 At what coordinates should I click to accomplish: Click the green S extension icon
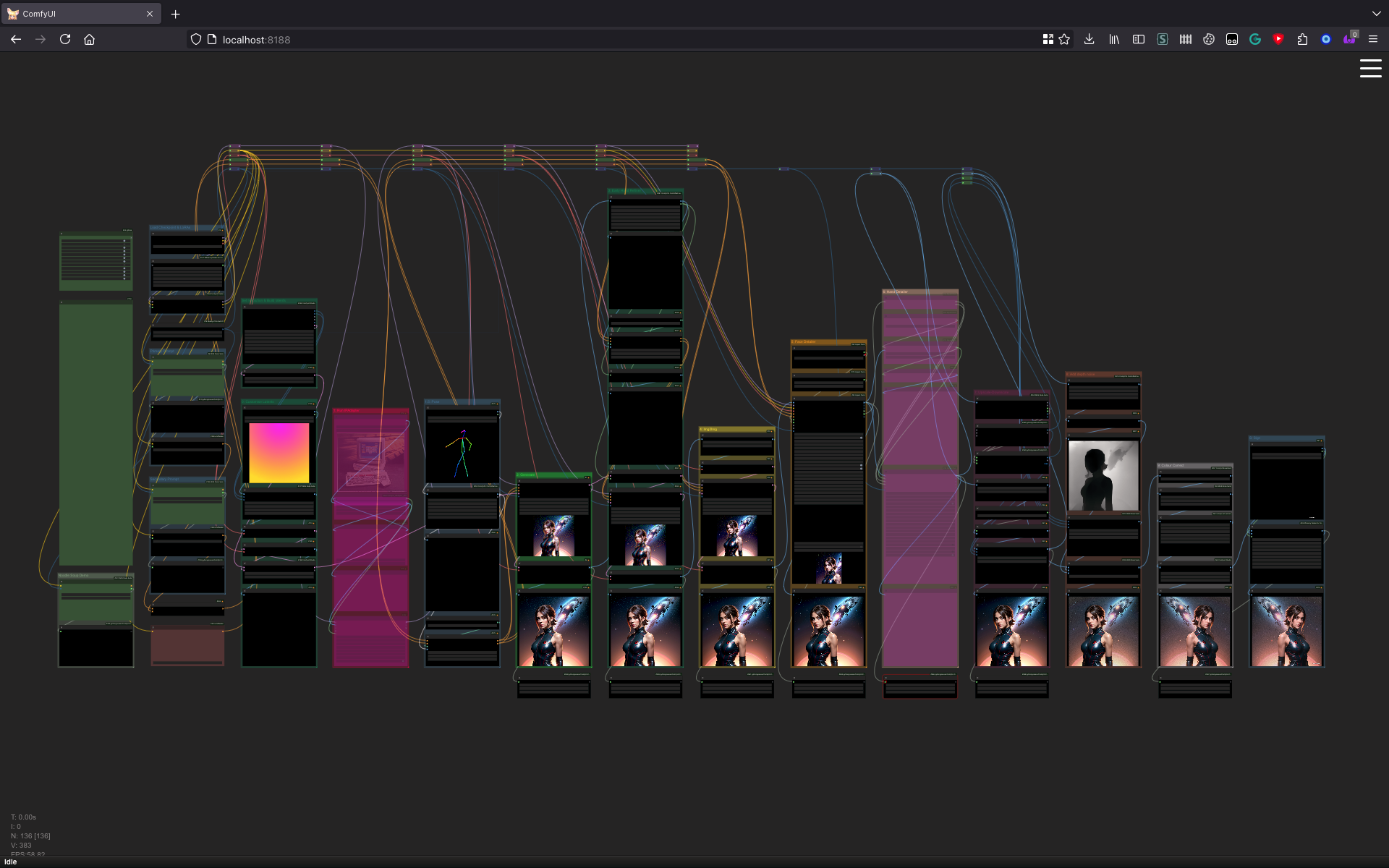click(1162, 40)
